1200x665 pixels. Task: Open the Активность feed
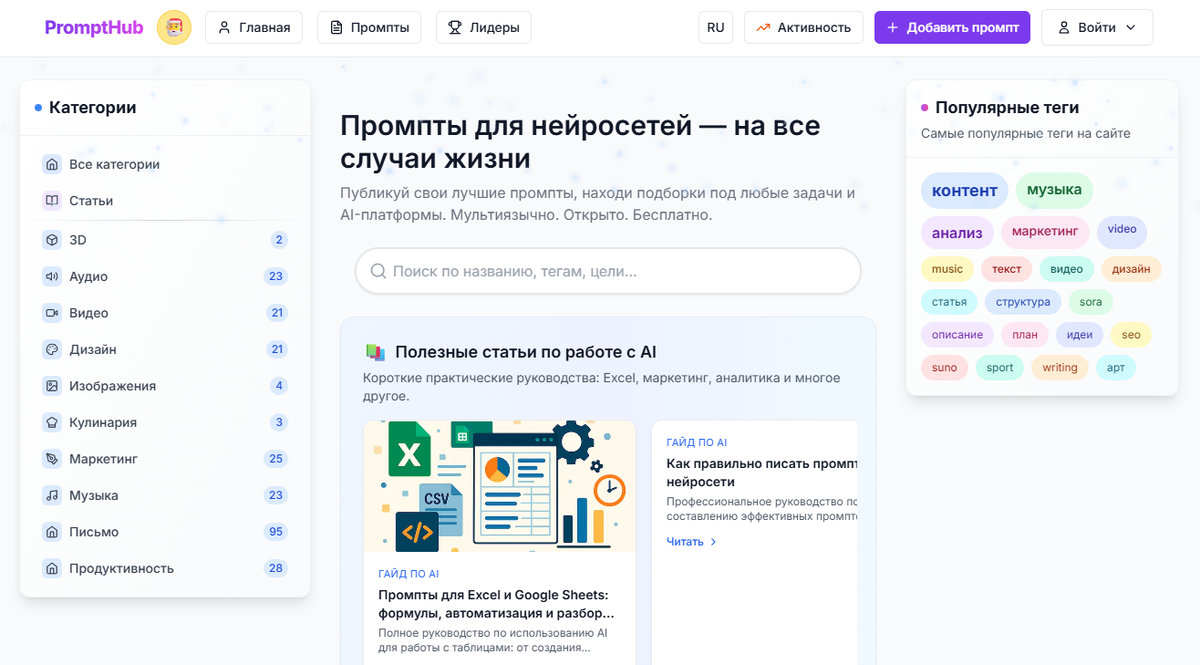tap(804, 27)
